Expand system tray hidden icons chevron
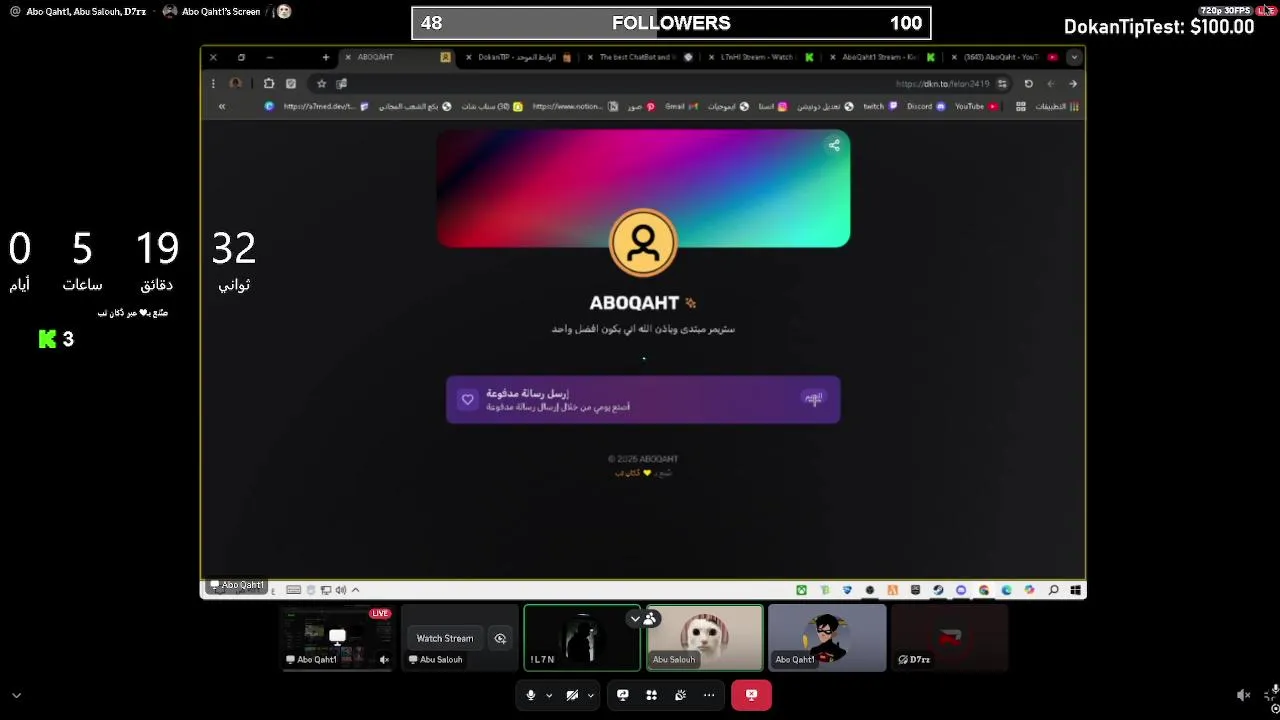Viewport: 1280px width, 720px height. (x=355, y=590)
